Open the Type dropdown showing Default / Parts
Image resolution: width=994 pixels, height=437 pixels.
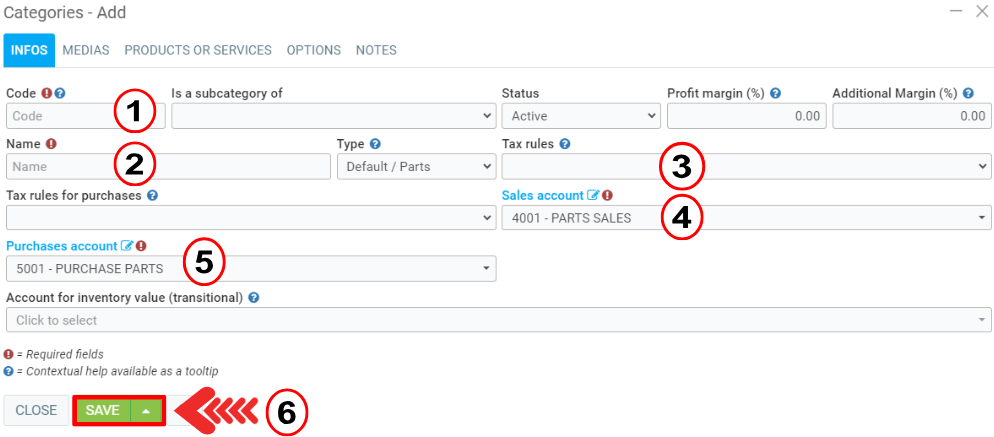point(416,167)
